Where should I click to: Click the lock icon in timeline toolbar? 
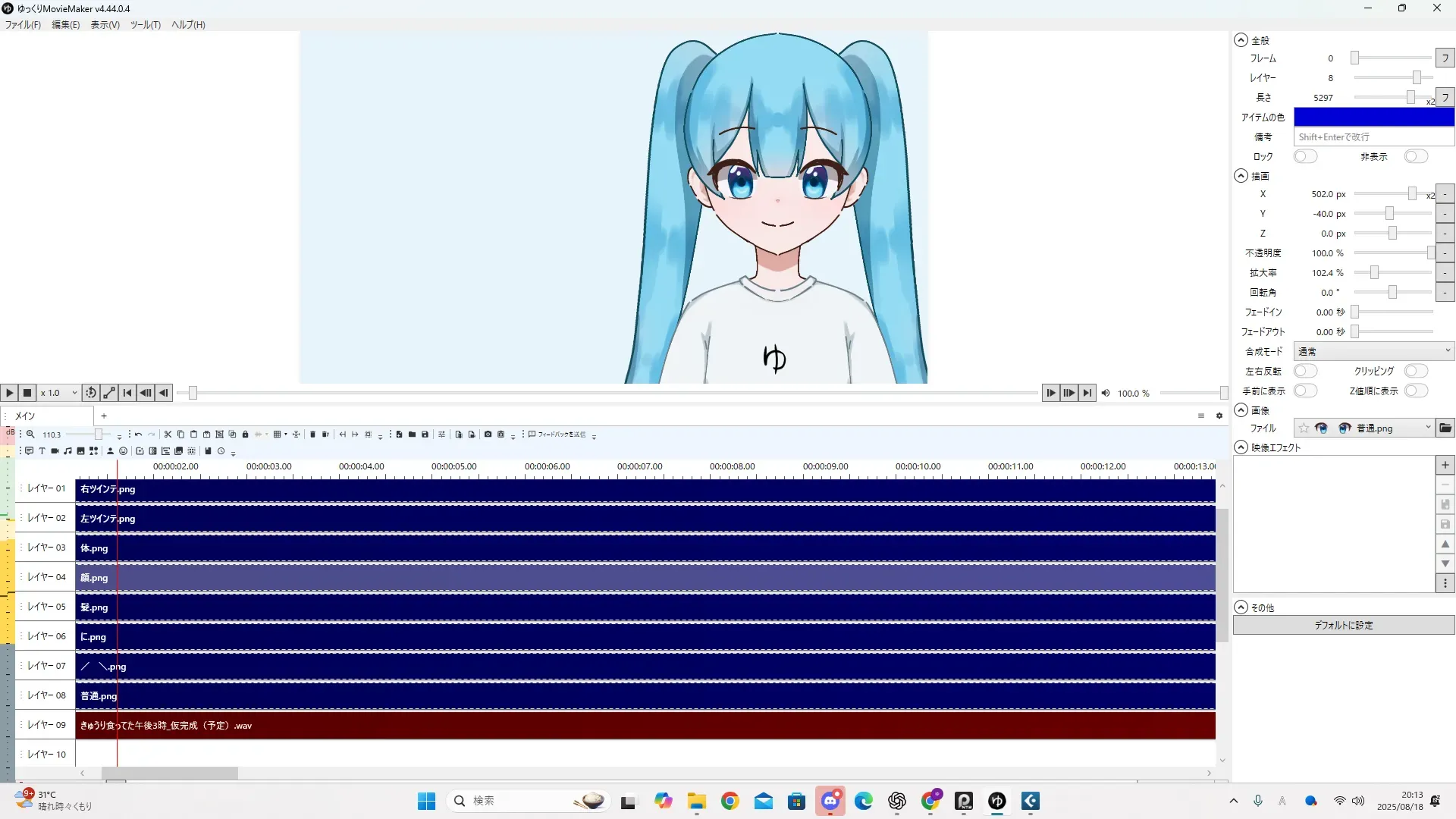[245, 435]
